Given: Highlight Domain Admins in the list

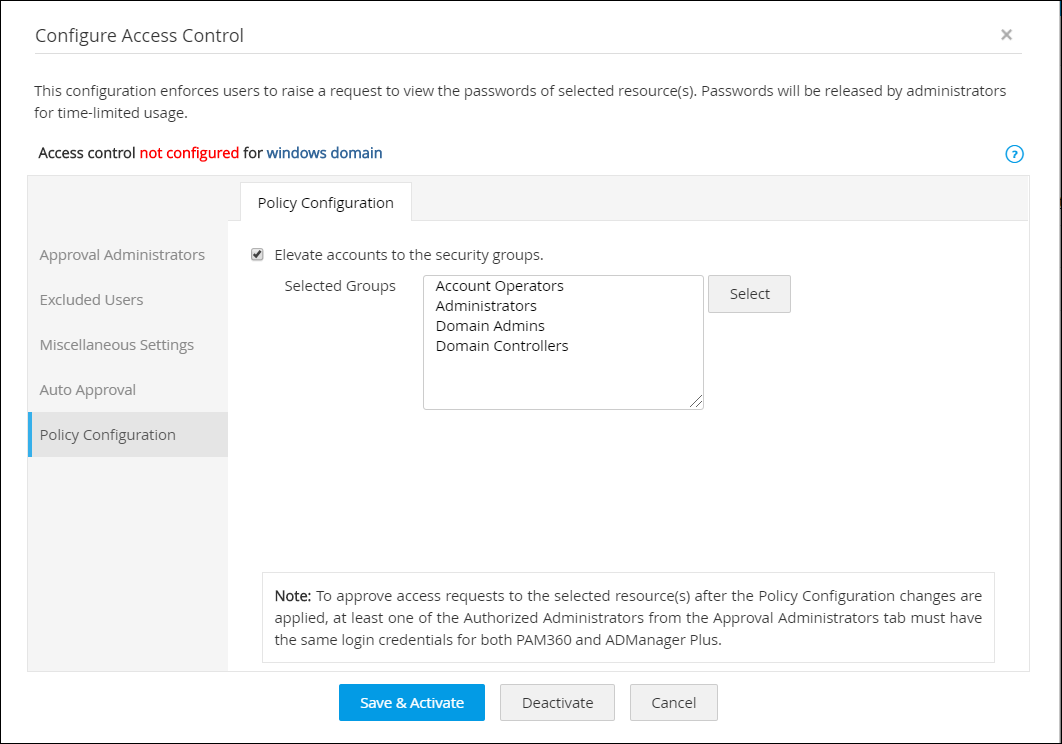Looking at the screenshot, I should click(x=490, y=325).
